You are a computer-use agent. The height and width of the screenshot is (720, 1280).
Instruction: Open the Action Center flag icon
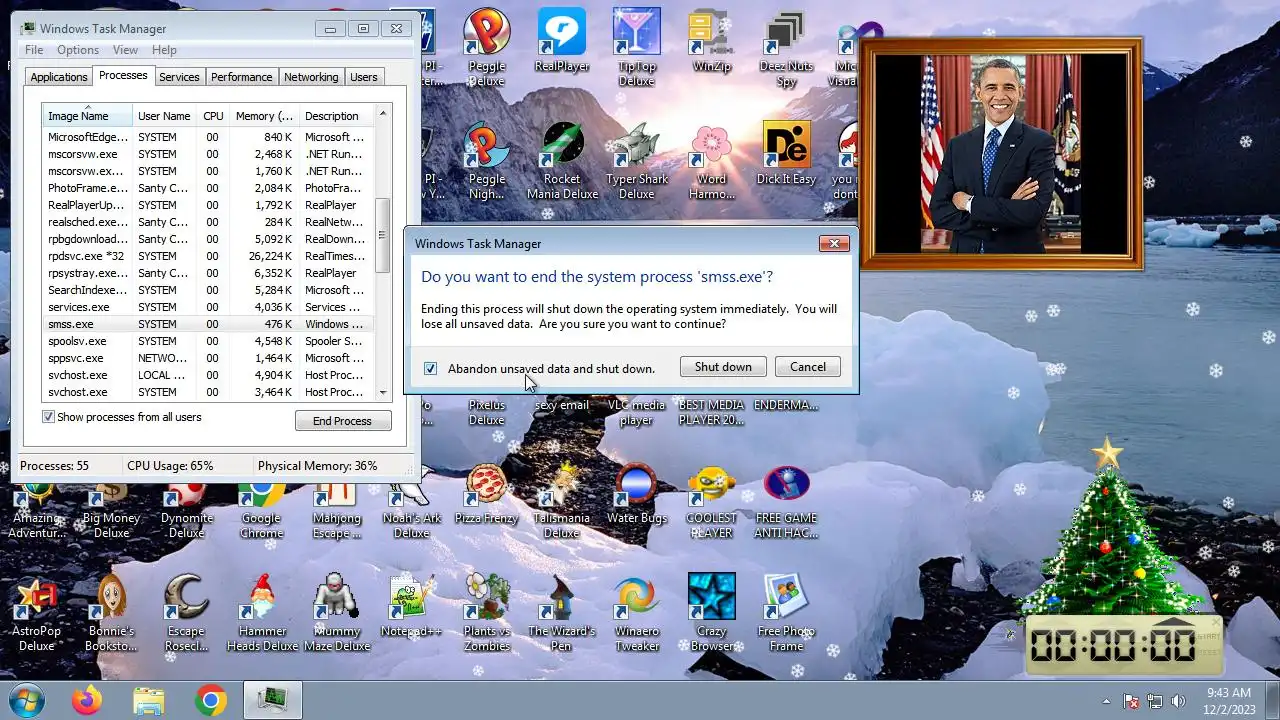coord(1132,701)
